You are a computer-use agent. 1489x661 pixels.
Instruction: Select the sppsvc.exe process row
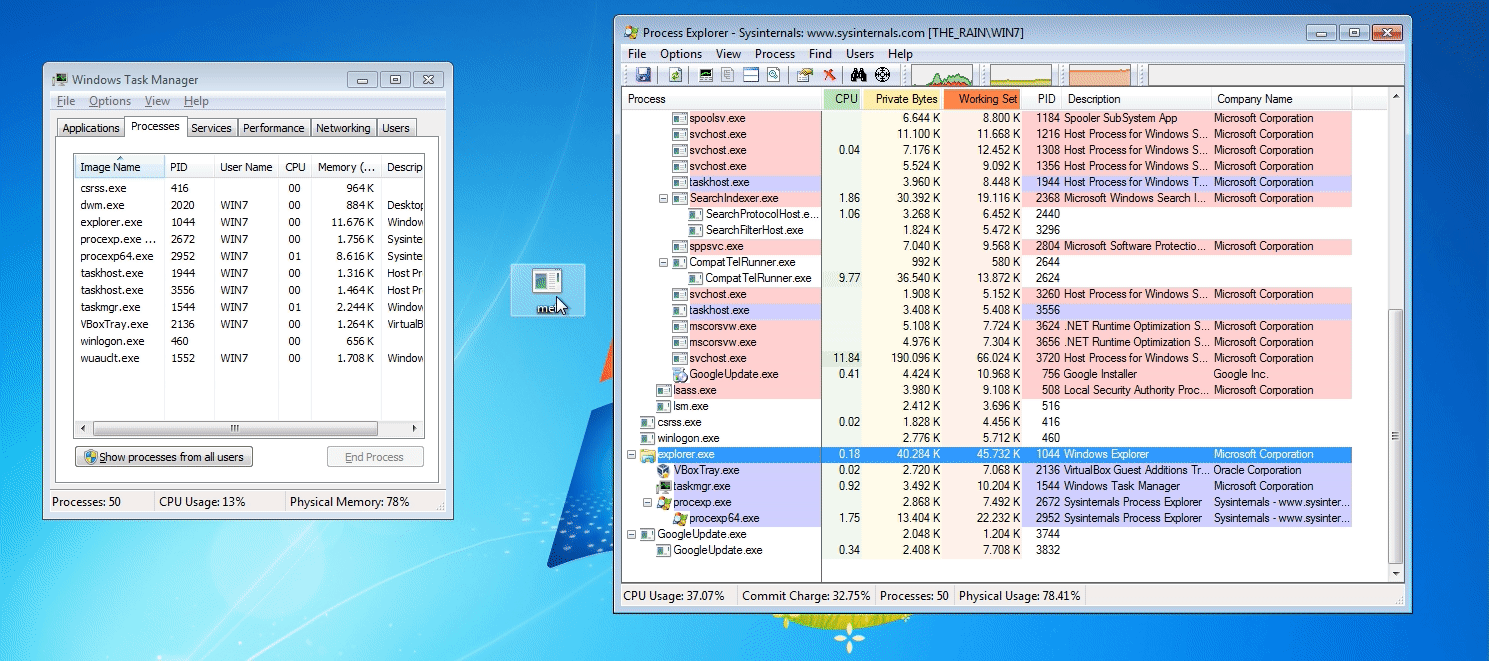tap(986, 246)
